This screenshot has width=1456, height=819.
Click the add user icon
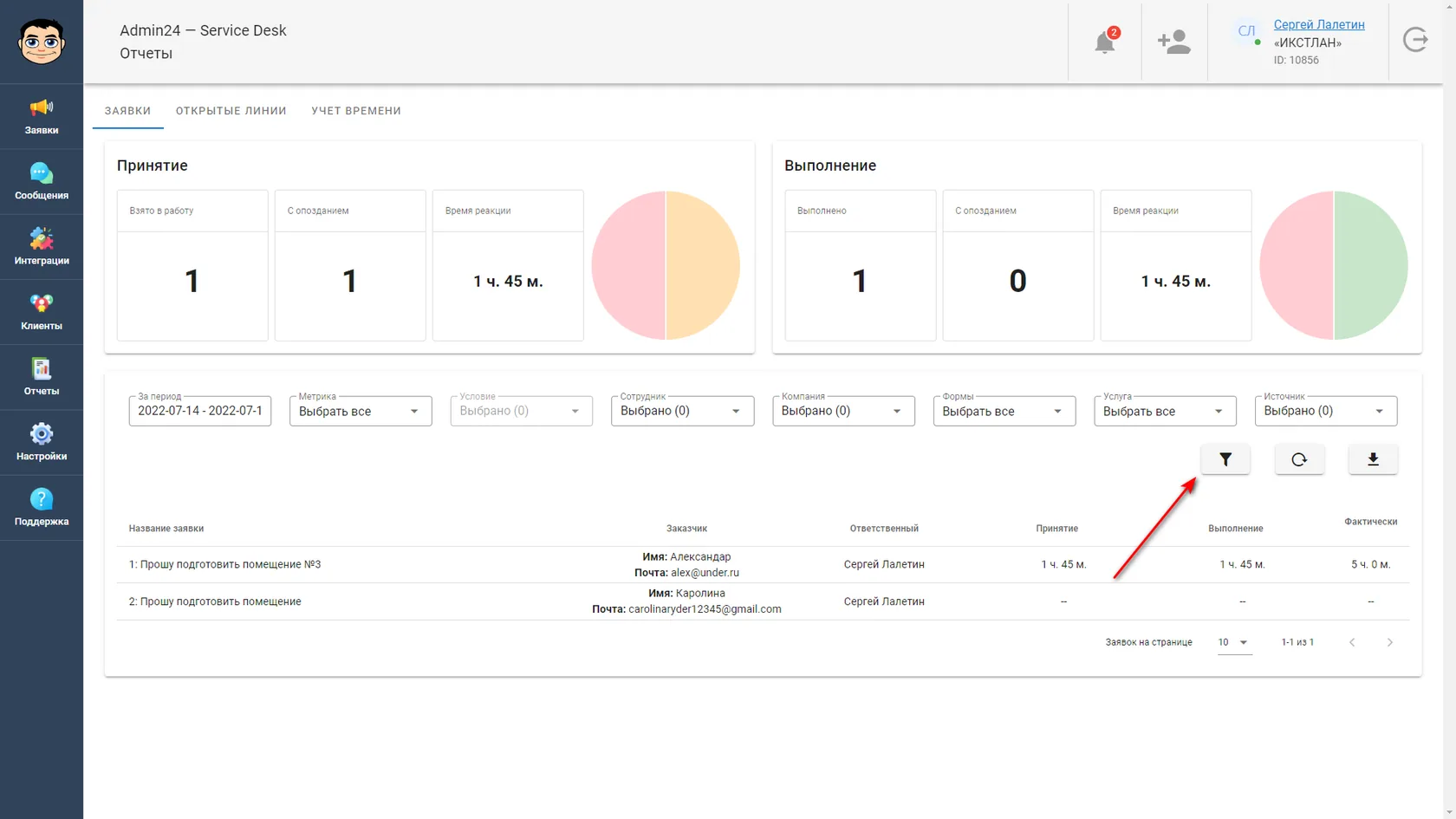pos(1173,42)
